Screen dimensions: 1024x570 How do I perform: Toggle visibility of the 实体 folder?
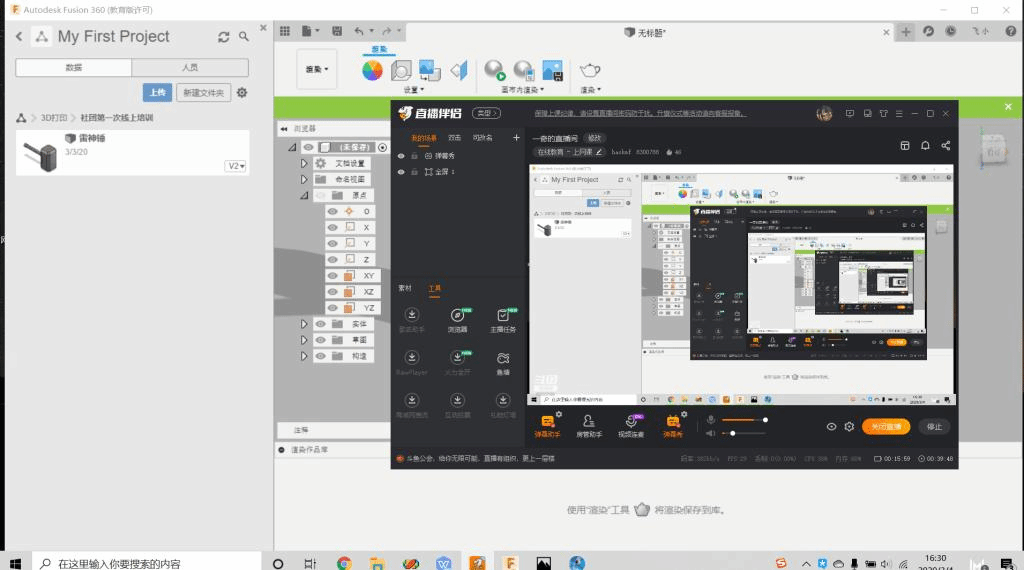click(x=321, y=324)
